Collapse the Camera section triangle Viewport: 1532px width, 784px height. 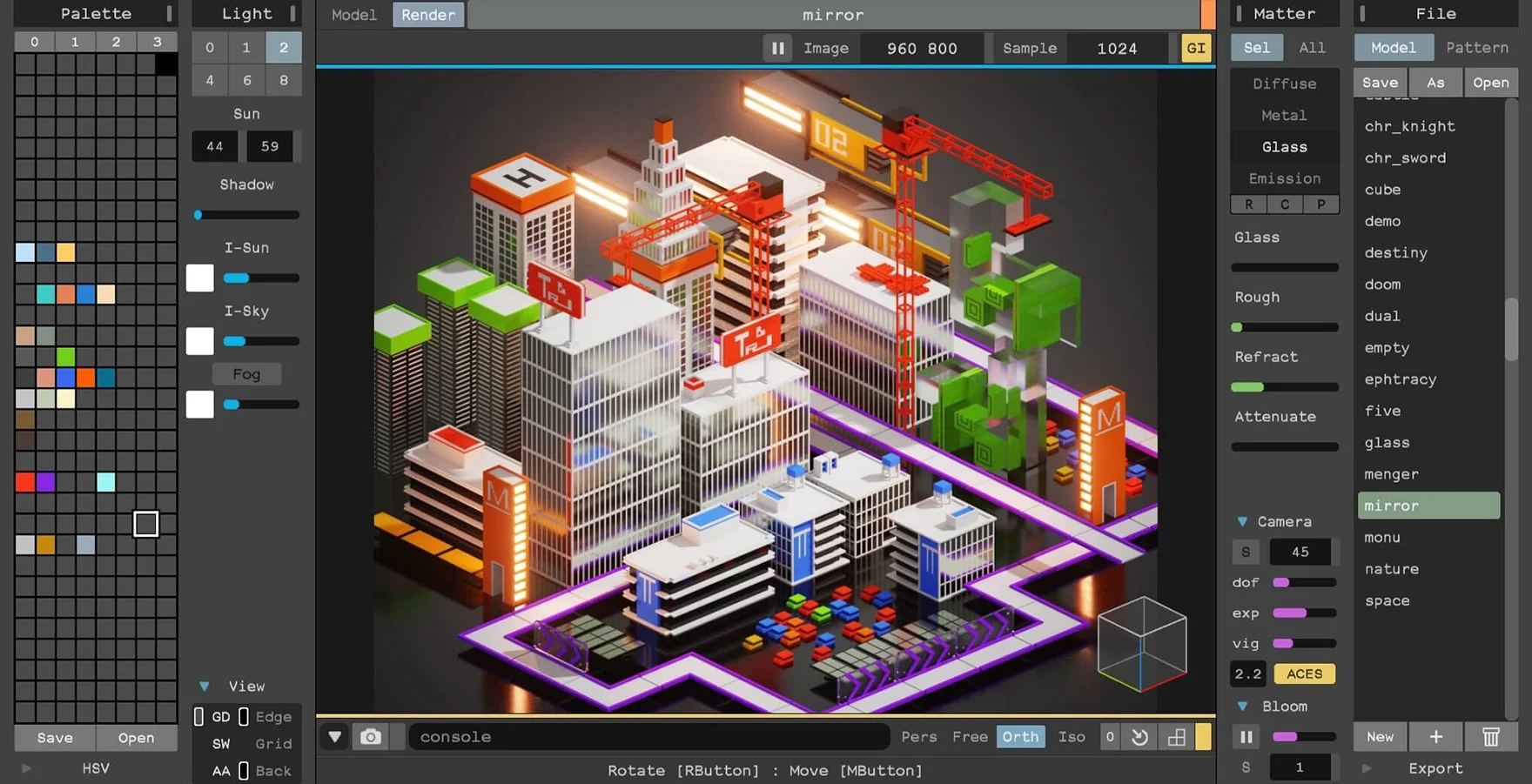click(x=1242, y=522)
